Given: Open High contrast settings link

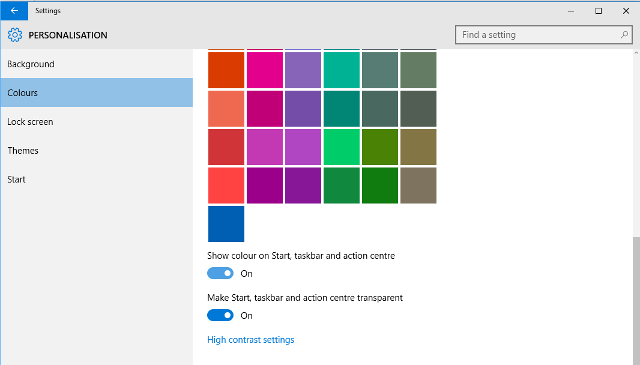Looking at the screenshot, I should (251, 340).
